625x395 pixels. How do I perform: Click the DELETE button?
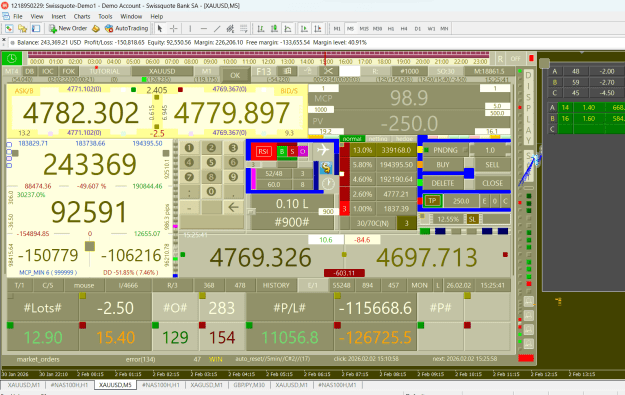443,183
